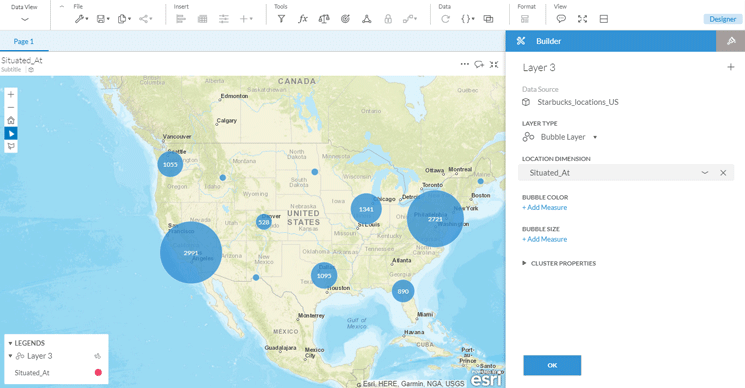The height and width of the screenshot is (388, 745).
Task: Click the Refresh data icon
Action: pos(445,19)
